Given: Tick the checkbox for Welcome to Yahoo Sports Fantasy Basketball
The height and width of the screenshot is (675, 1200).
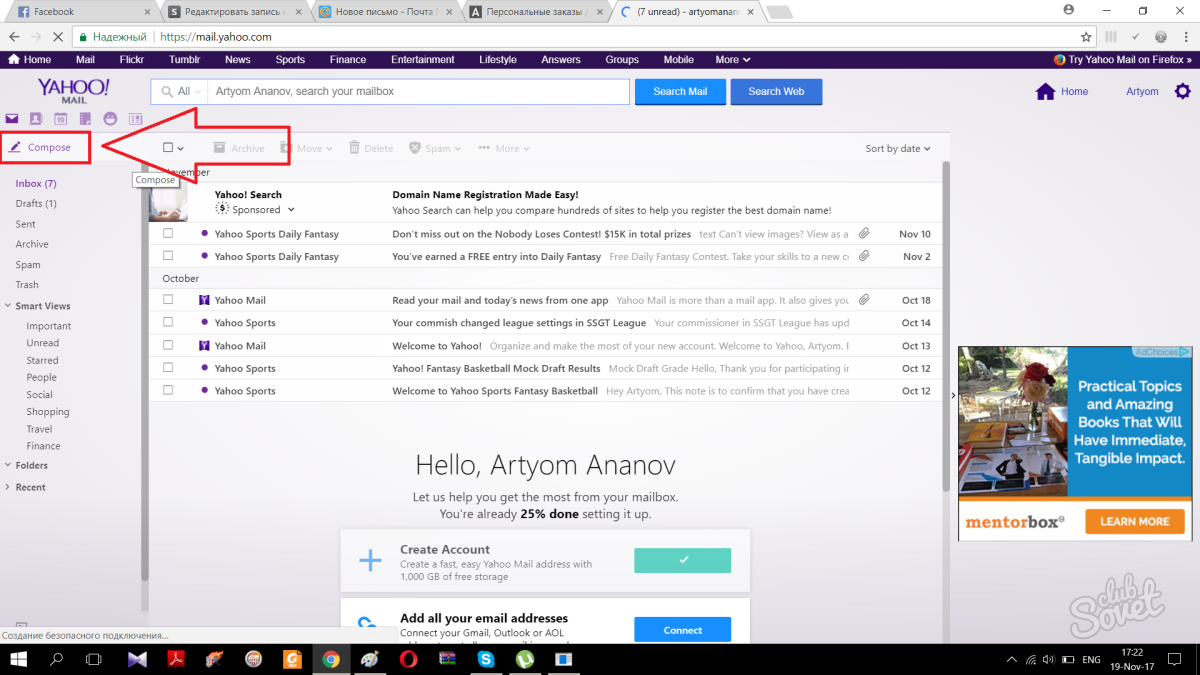Looking at the screenshot, I should click(x=168, y=391).
